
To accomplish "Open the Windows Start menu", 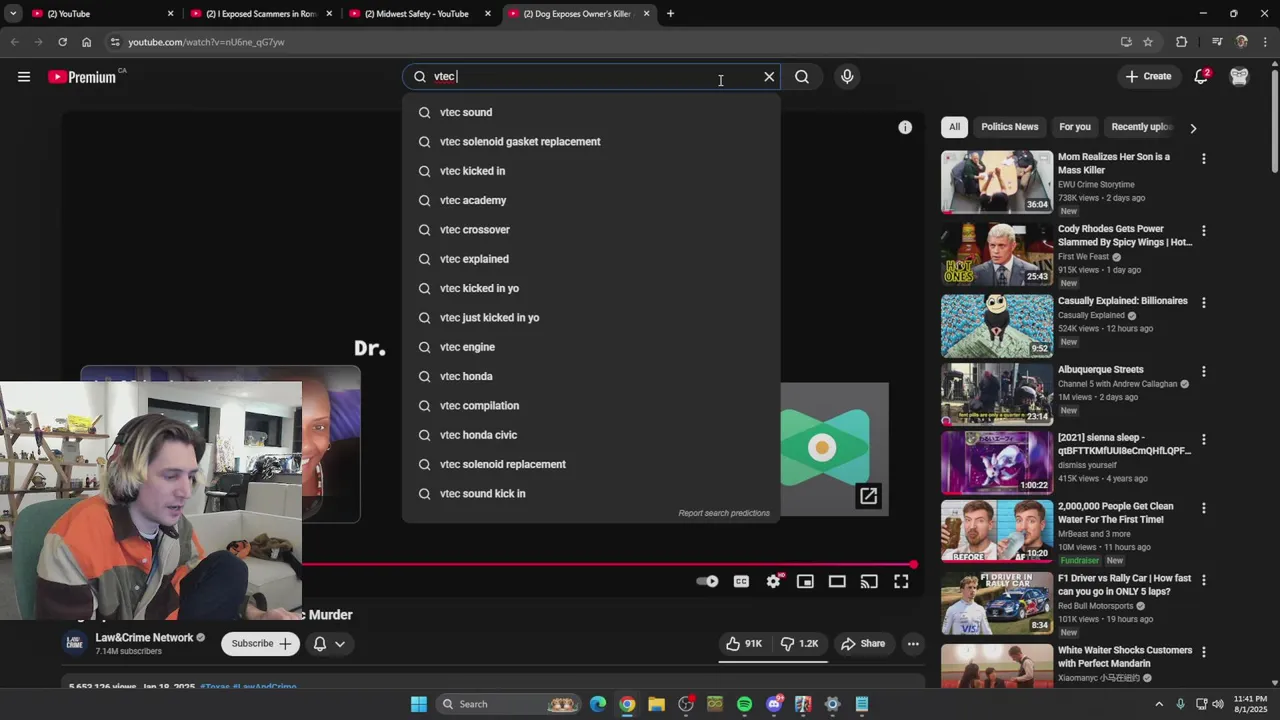I will tap(419, 704).
